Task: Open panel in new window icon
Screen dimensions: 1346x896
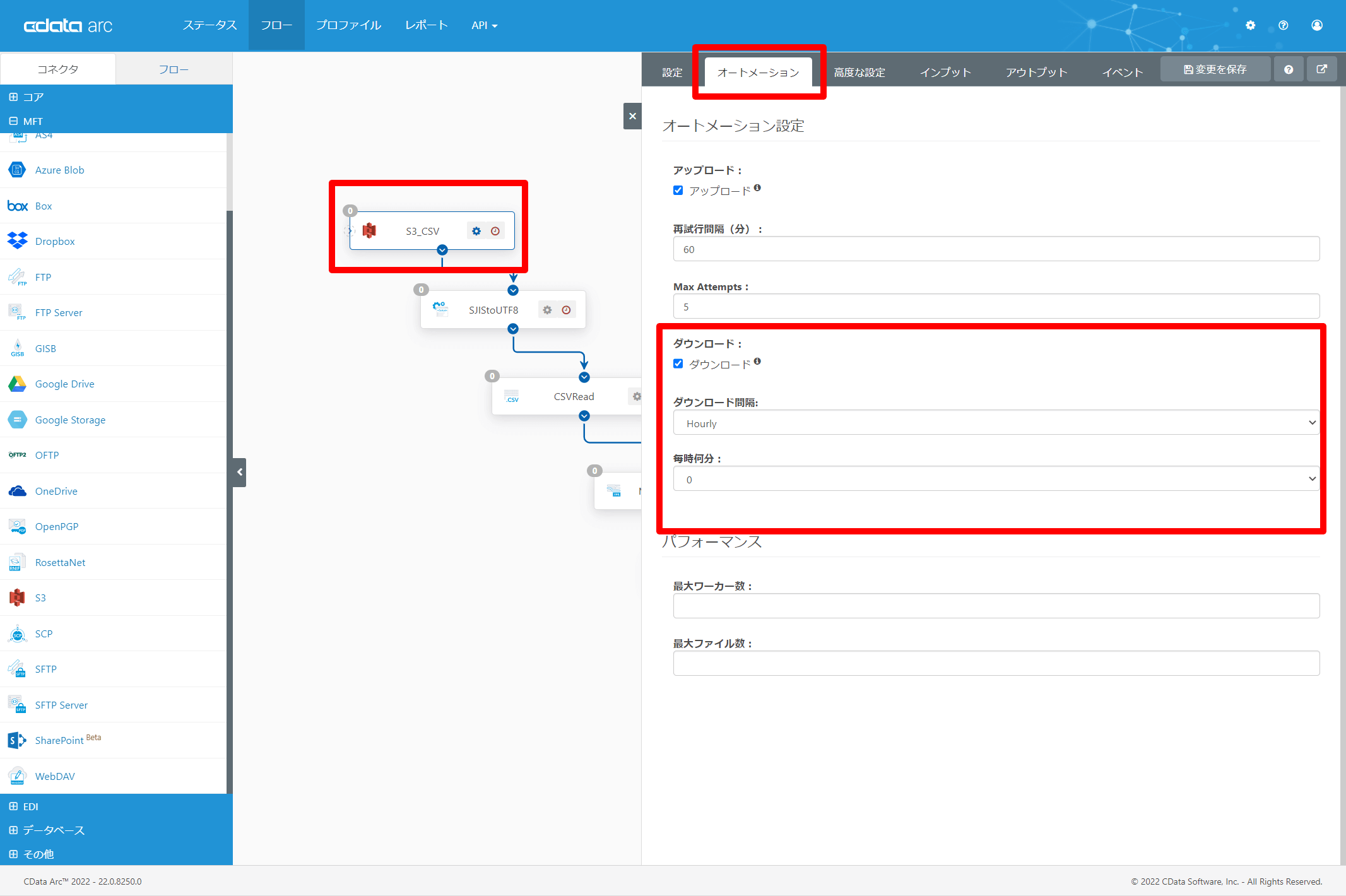Action: [1321, 69]
